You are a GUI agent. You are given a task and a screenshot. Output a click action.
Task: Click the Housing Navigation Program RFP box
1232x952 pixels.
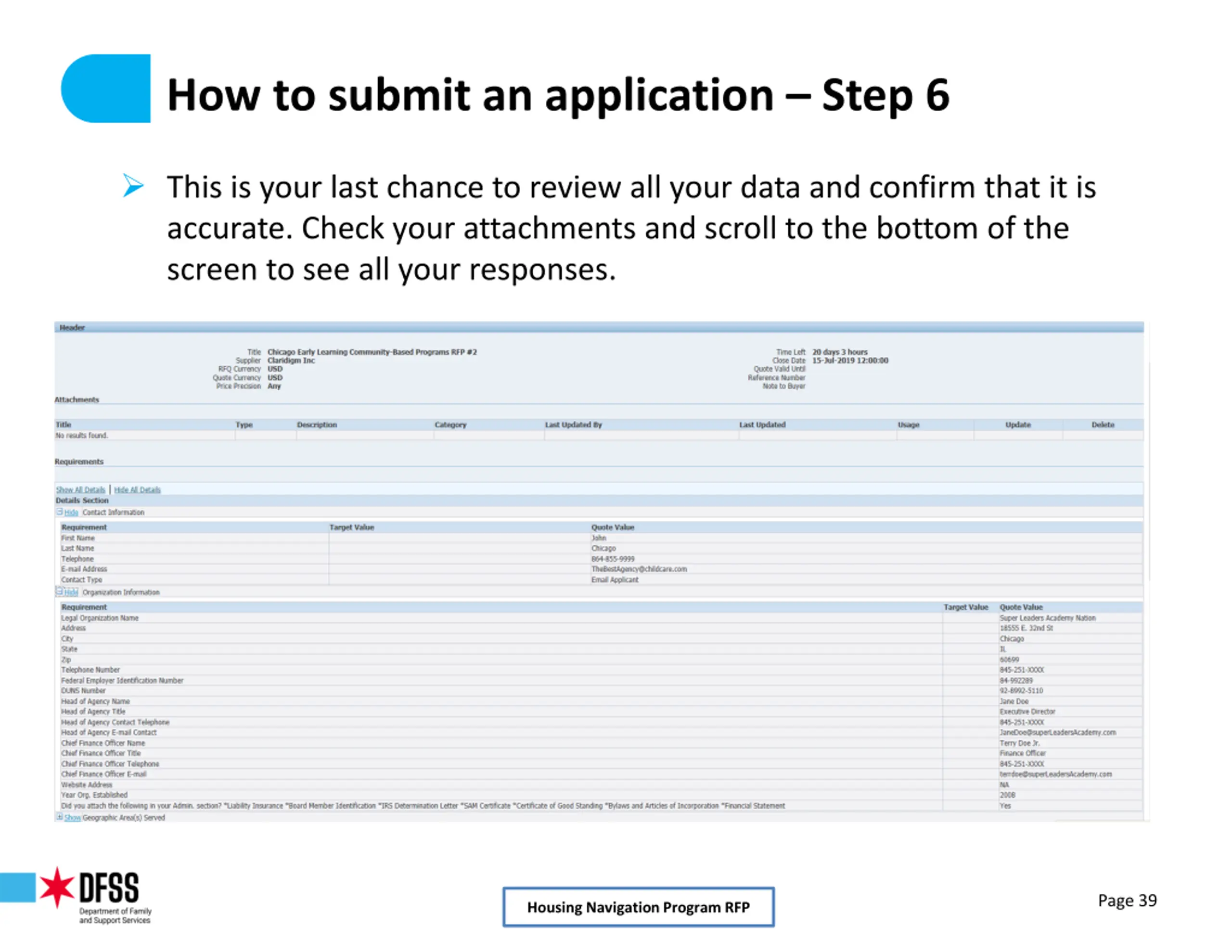pos(638,907)
